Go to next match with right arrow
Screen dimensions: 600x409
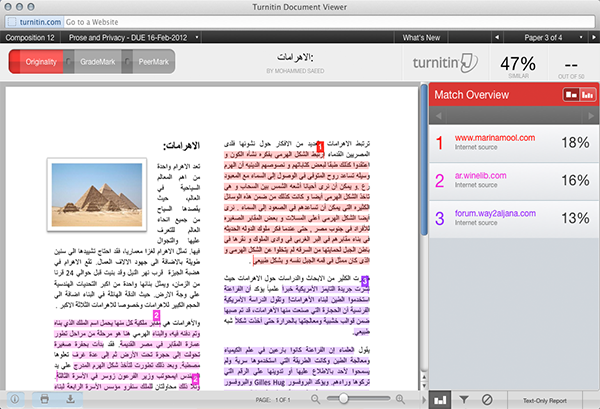click(x=591, y=116)
